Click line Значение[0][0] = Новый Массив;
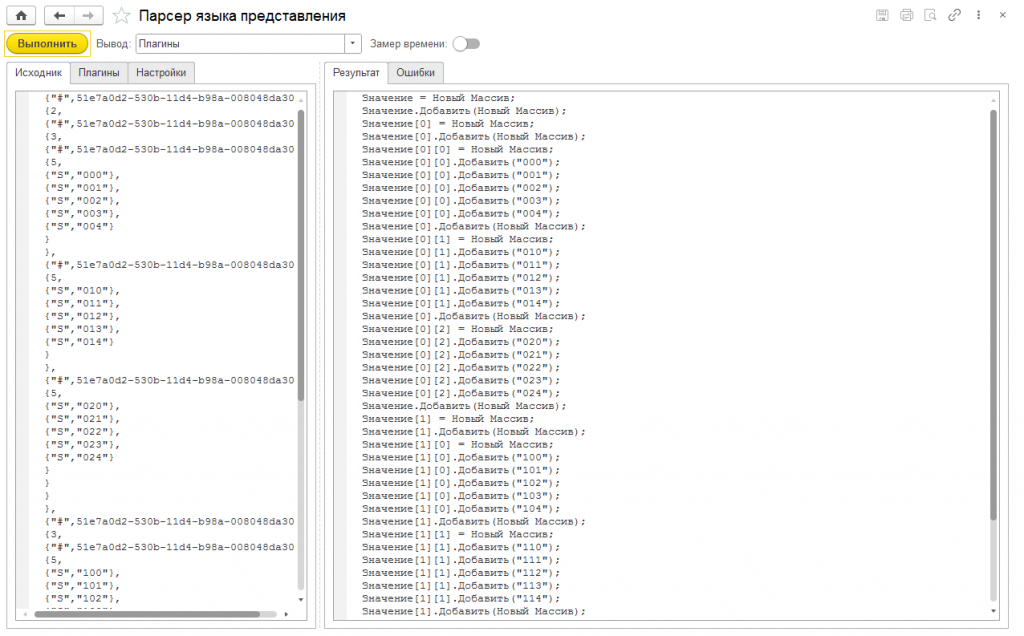Image resolution: width=1024 pixels, height=636 pixels. click(x=458, y=149)
